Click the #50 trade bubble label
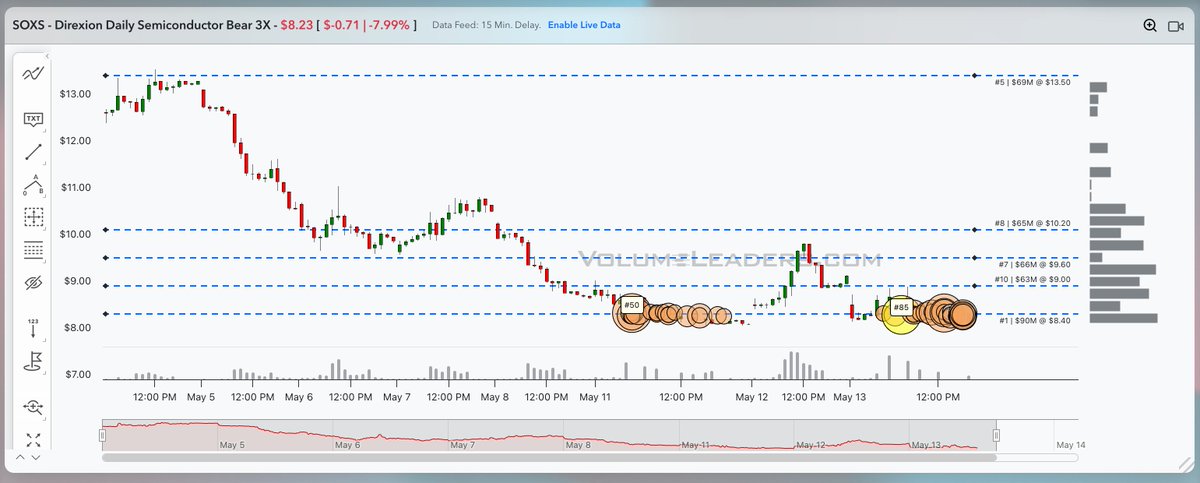1200x483 pixels. click(x=632, y=304)
